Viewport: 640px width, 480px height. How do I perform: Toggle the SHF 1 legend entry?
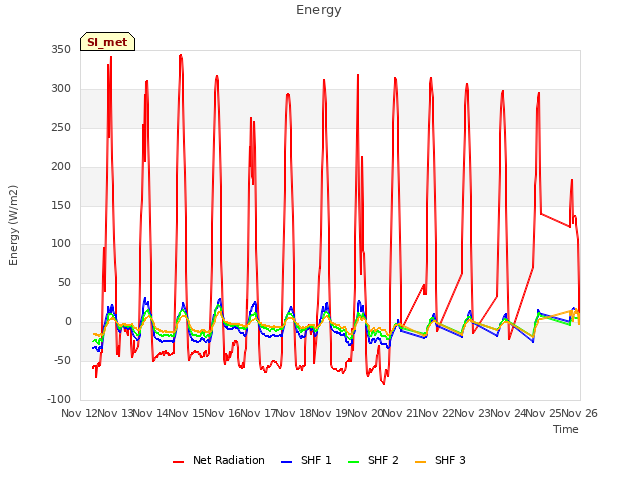click(x=306, y=460)
